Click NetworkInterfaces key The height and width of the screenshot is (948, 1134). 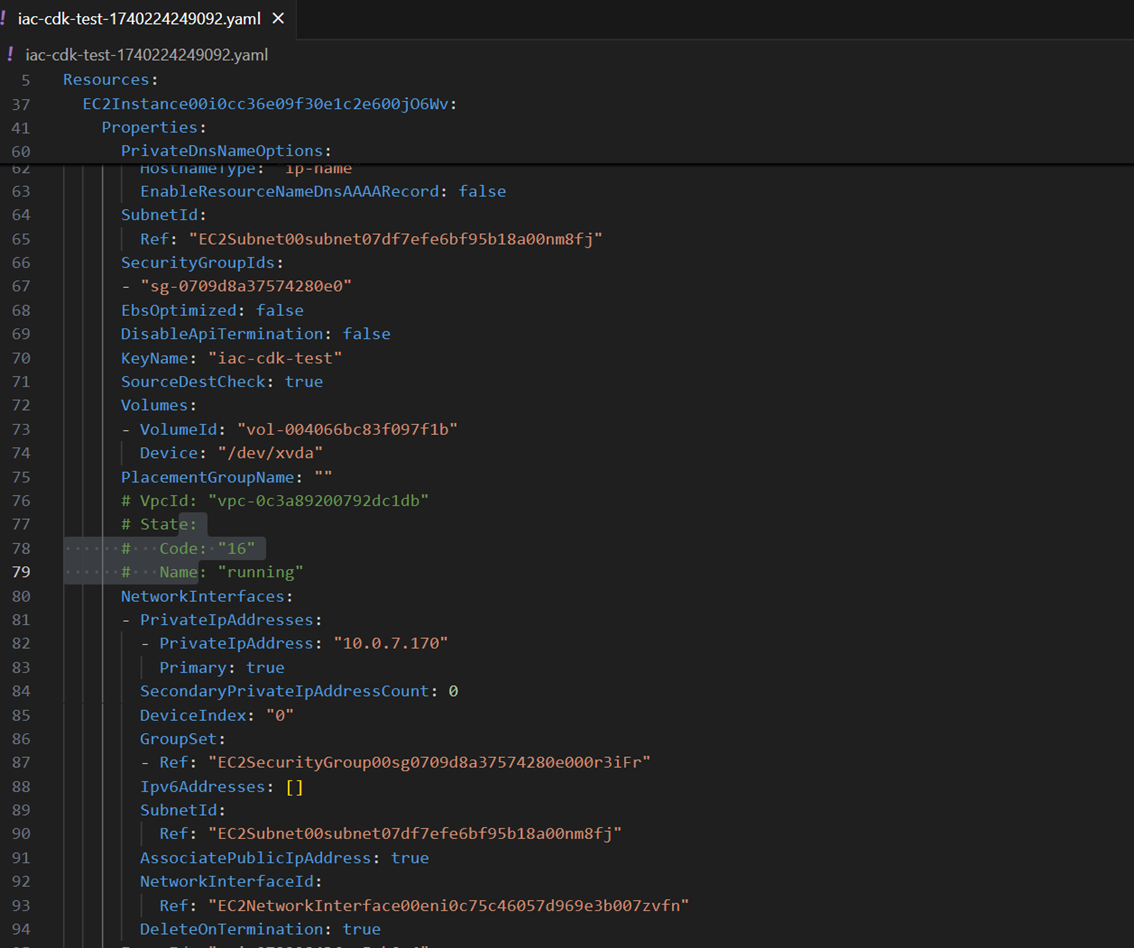click(x=202, y=597)
